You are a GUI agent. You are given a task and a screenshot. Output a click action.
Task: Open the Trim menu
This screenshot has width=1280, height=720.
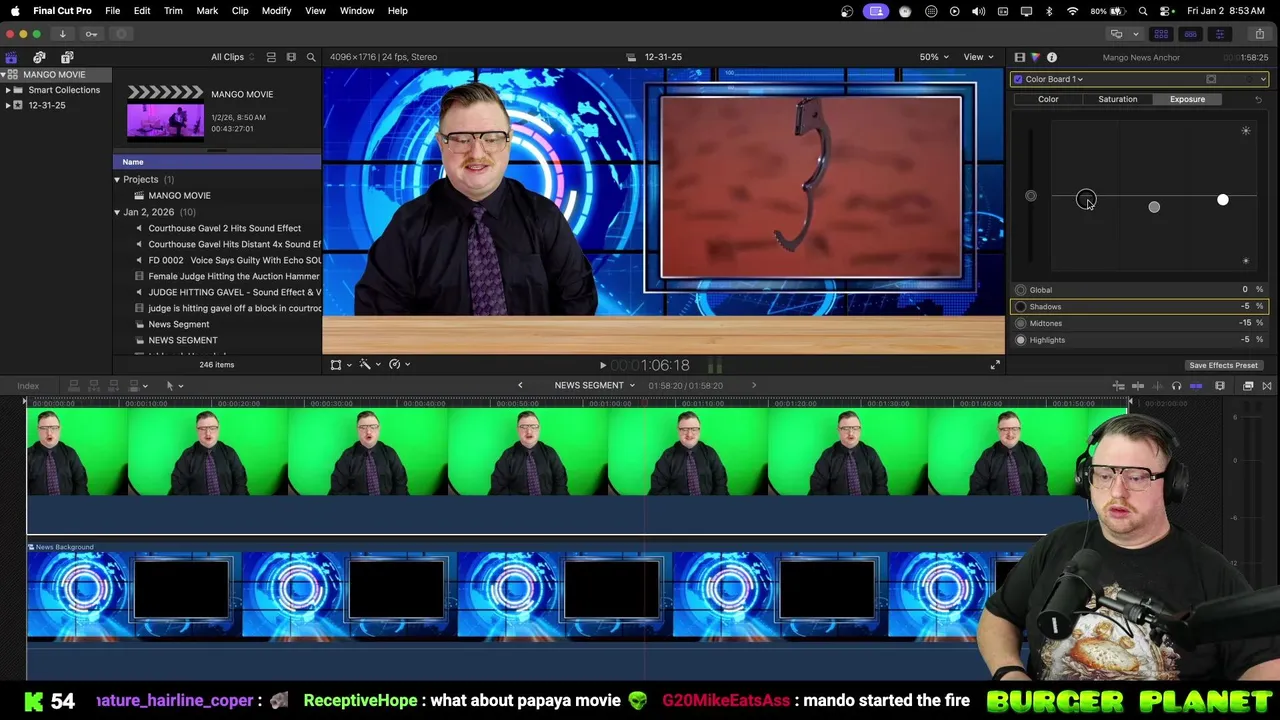[x=173, y=10]
